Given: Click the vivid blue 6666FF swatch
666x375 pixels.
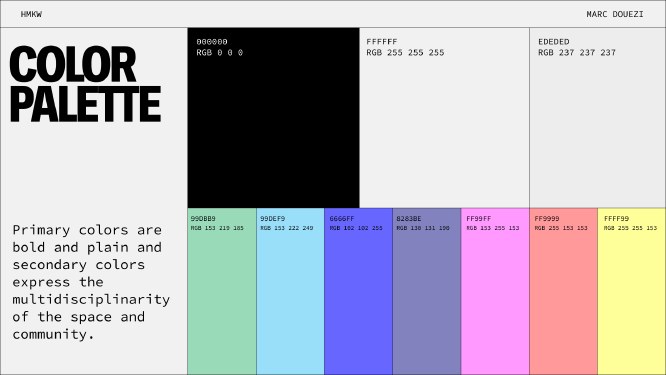Looking at the screenshot, I should tap(358, 291).
